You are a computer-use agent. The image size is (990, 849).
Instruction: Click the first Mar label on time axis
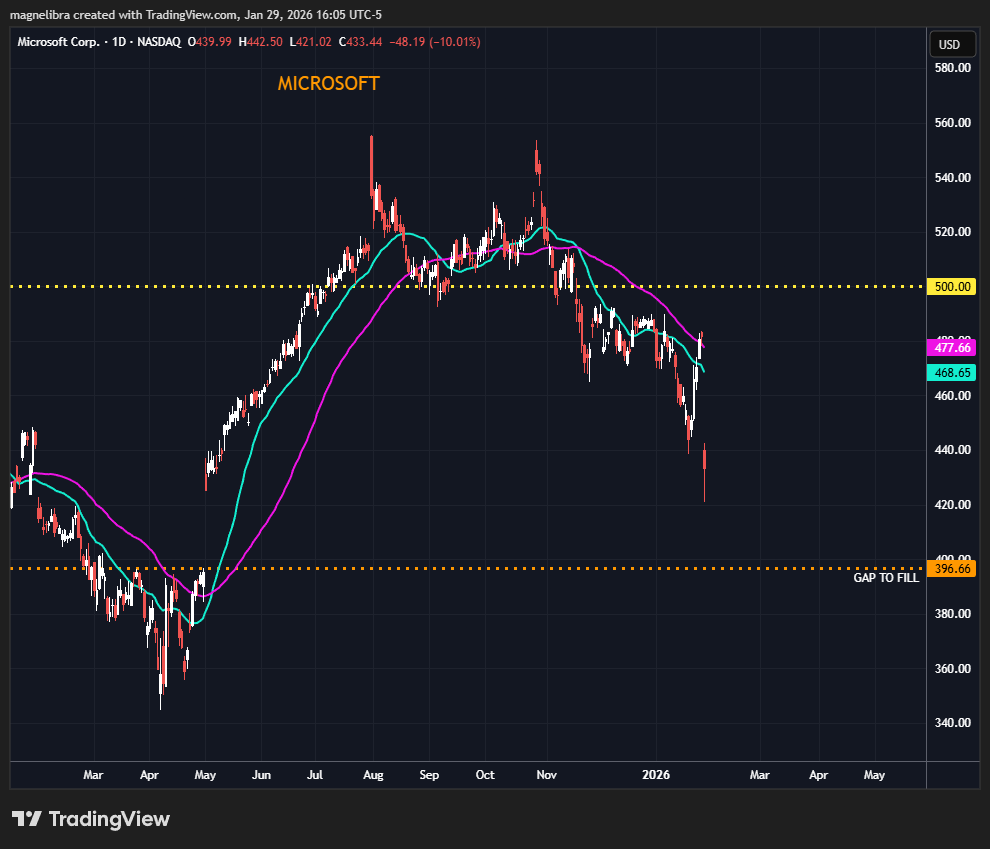(93, 775)
